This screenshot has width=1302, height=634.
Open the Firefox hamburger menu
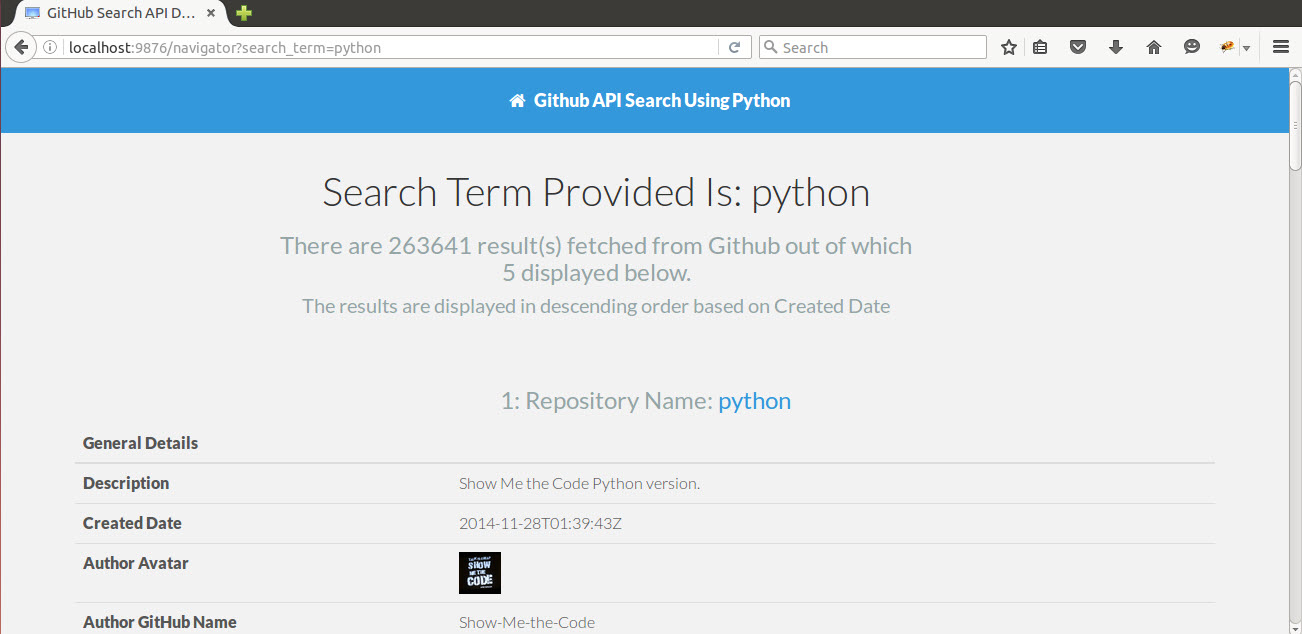click(1281, 47)
